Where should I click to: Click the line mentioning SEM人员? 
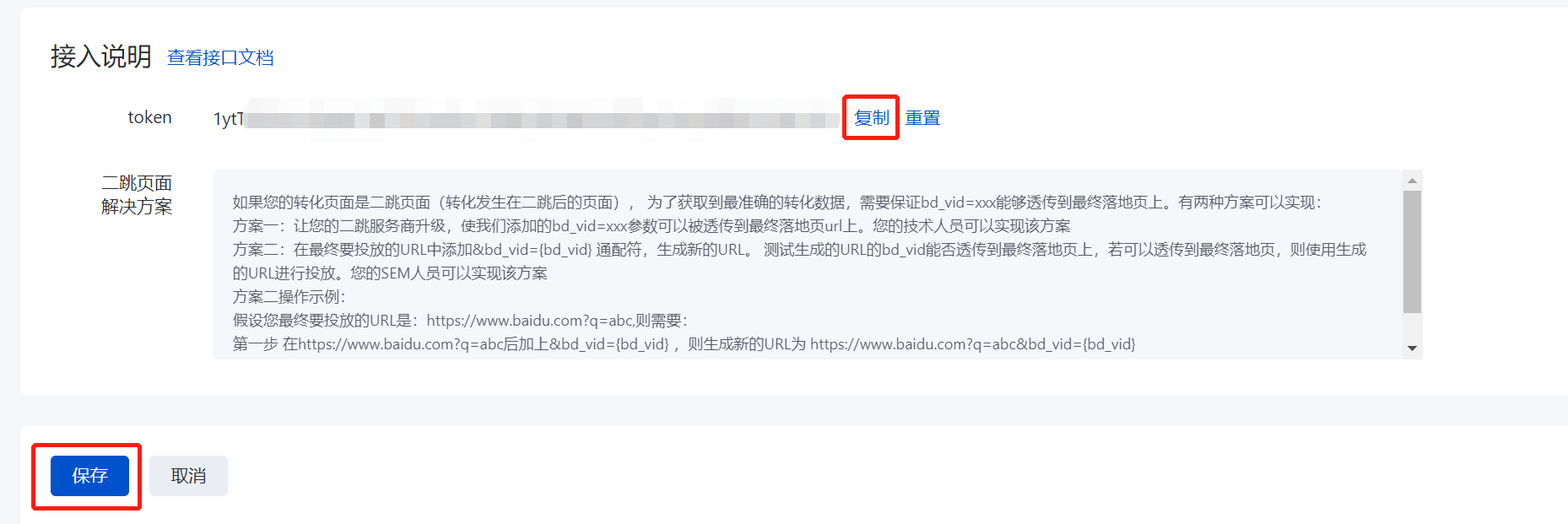coord(390,273)
